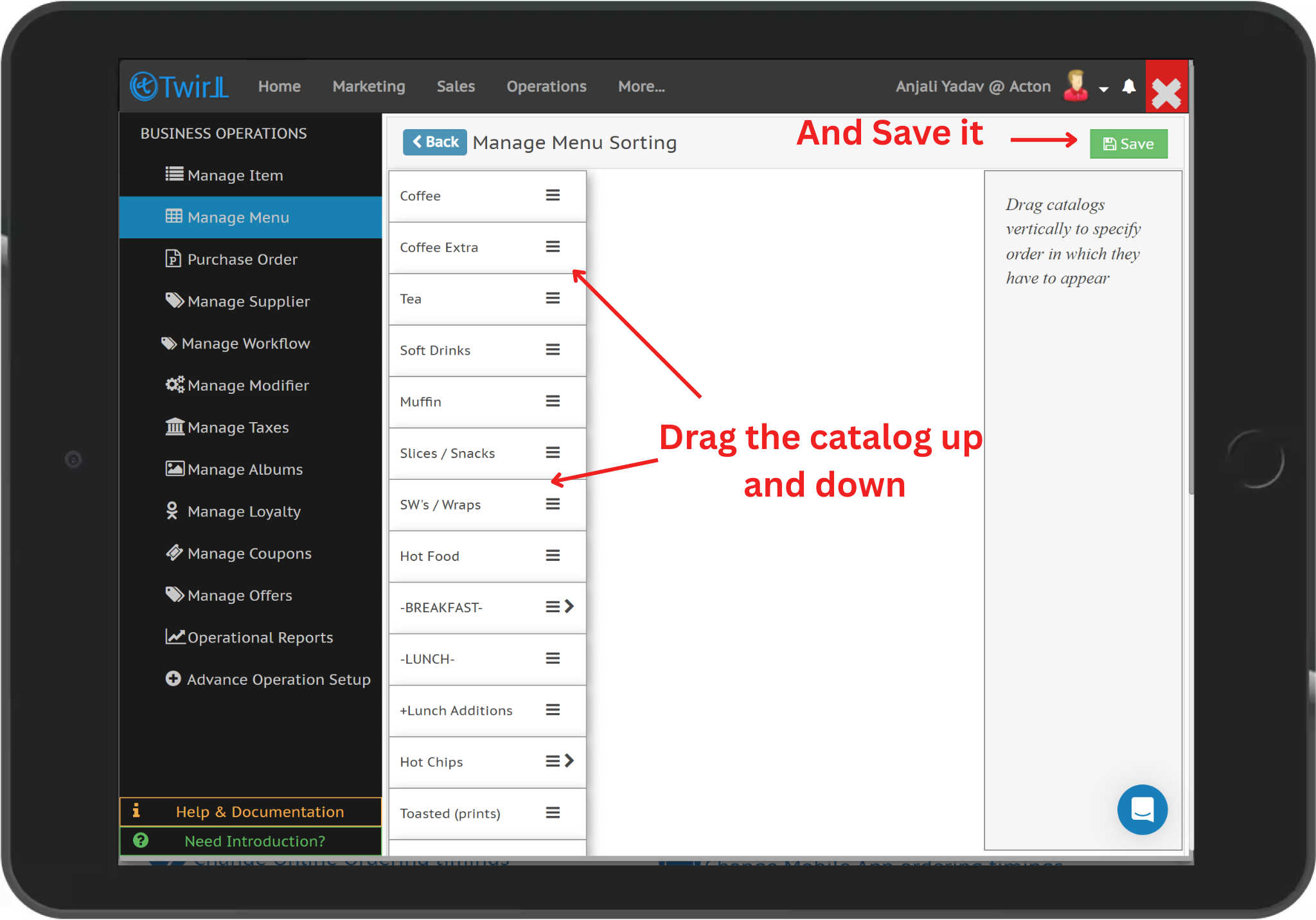Viewport: 1316px width, 920px height.
Task: Open the chat support bubble
Action: coord(1142,809)
